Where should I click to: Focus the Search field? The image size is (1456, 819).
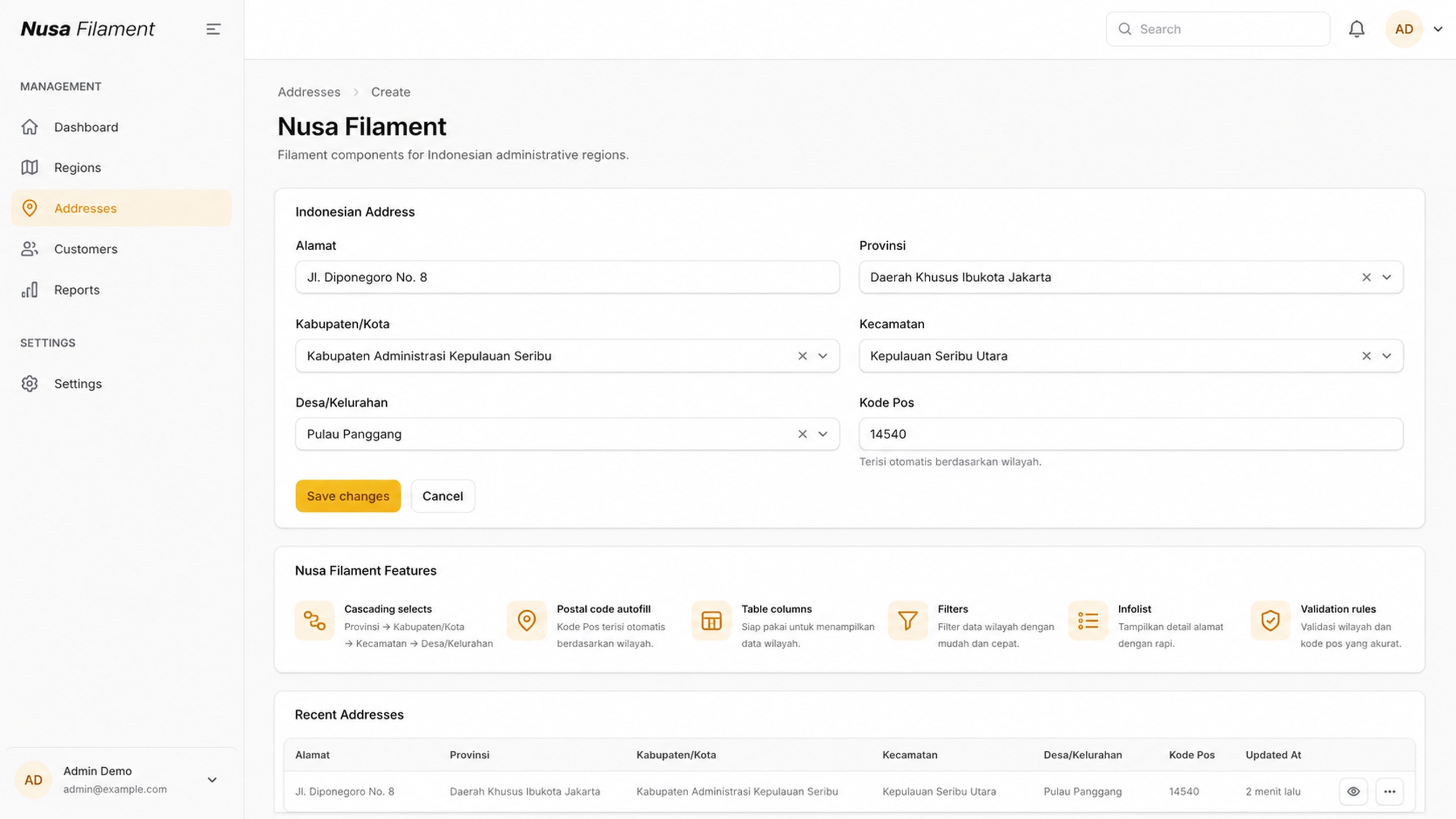[x=1218, y=29]
